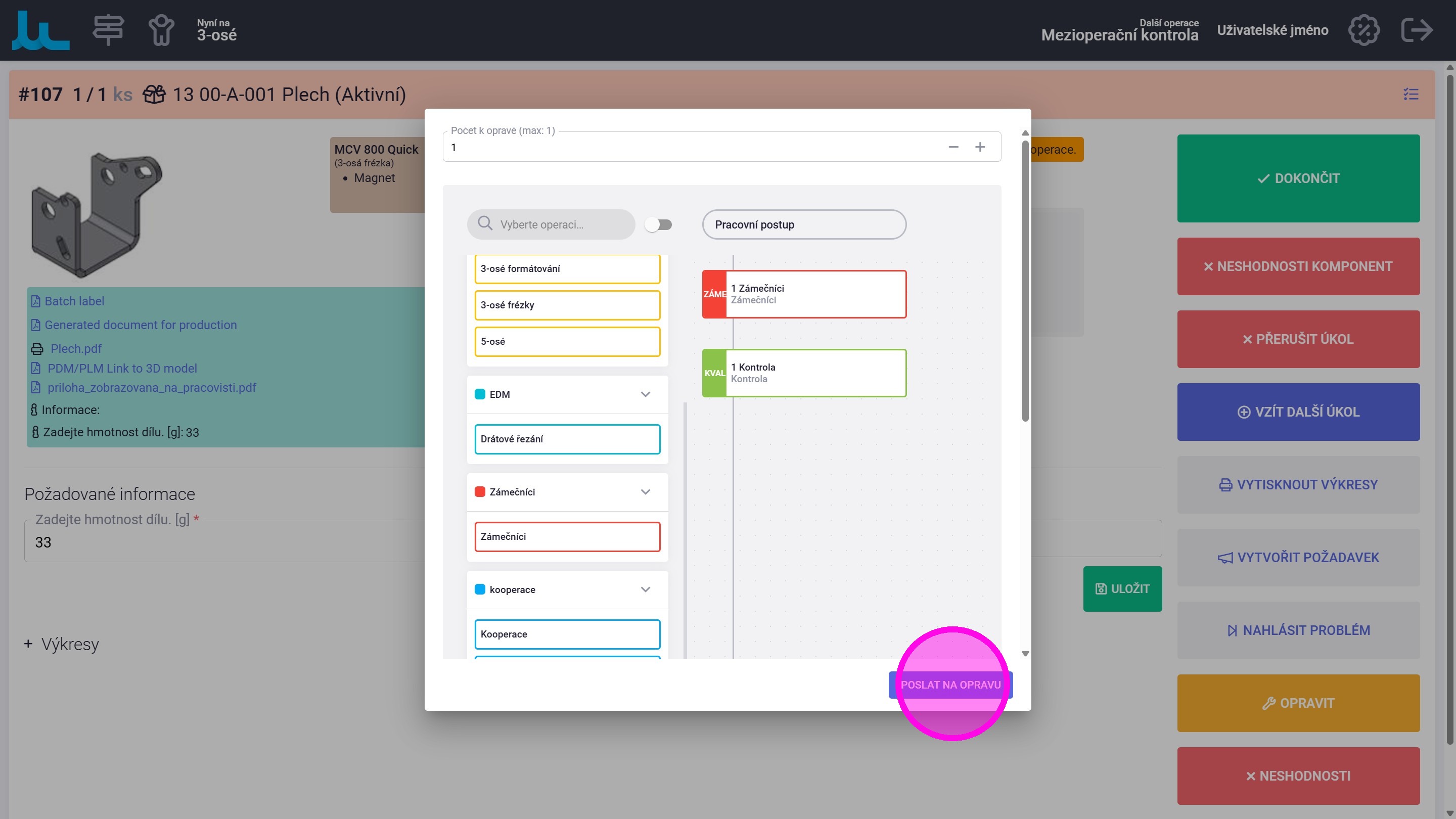Open the settings badge icon
This screenshot has height=819, width=1456.
click(x=1363, y=30)
